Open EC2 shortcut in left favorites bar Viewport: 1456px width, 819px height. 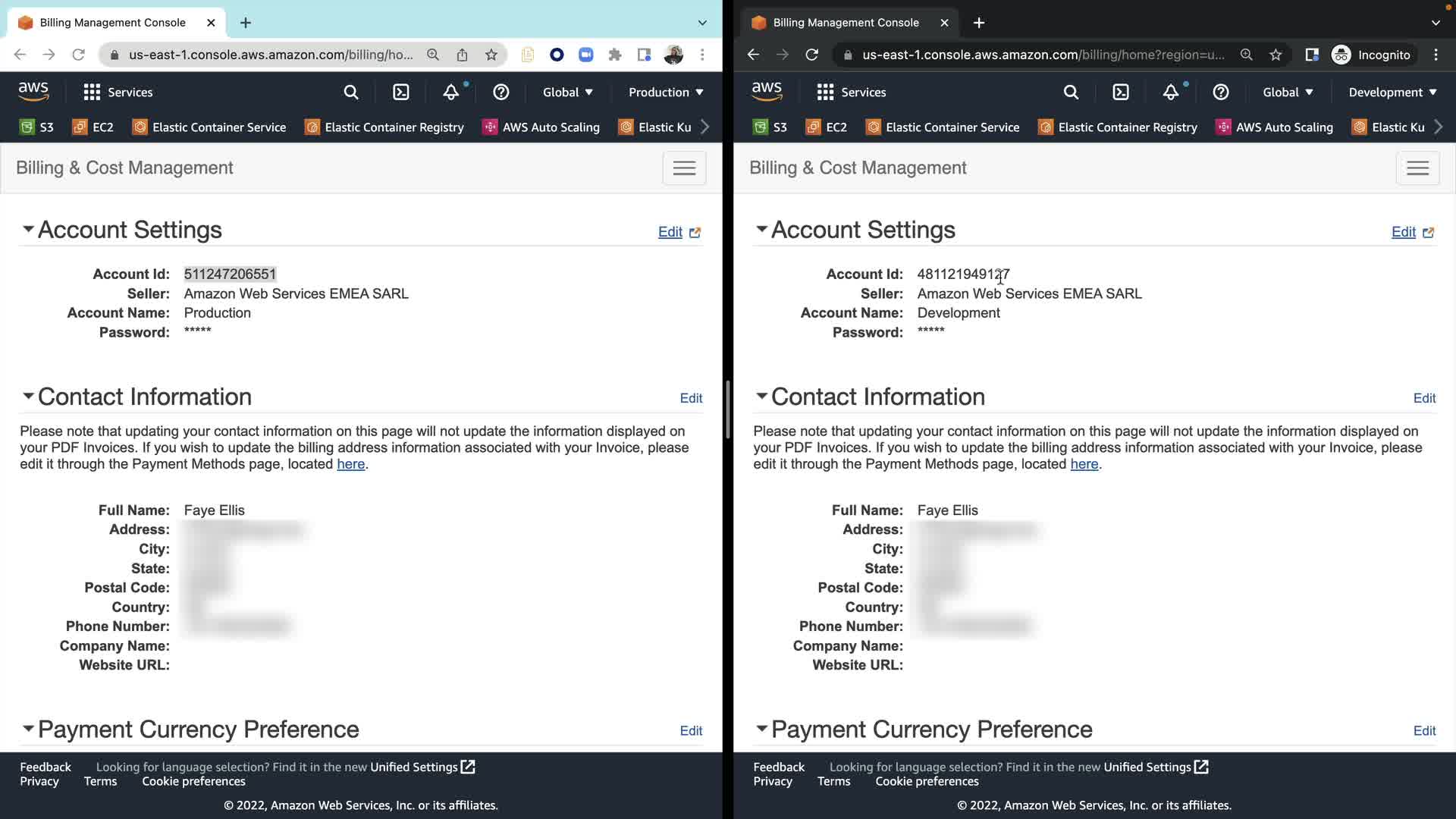[93, 127]
